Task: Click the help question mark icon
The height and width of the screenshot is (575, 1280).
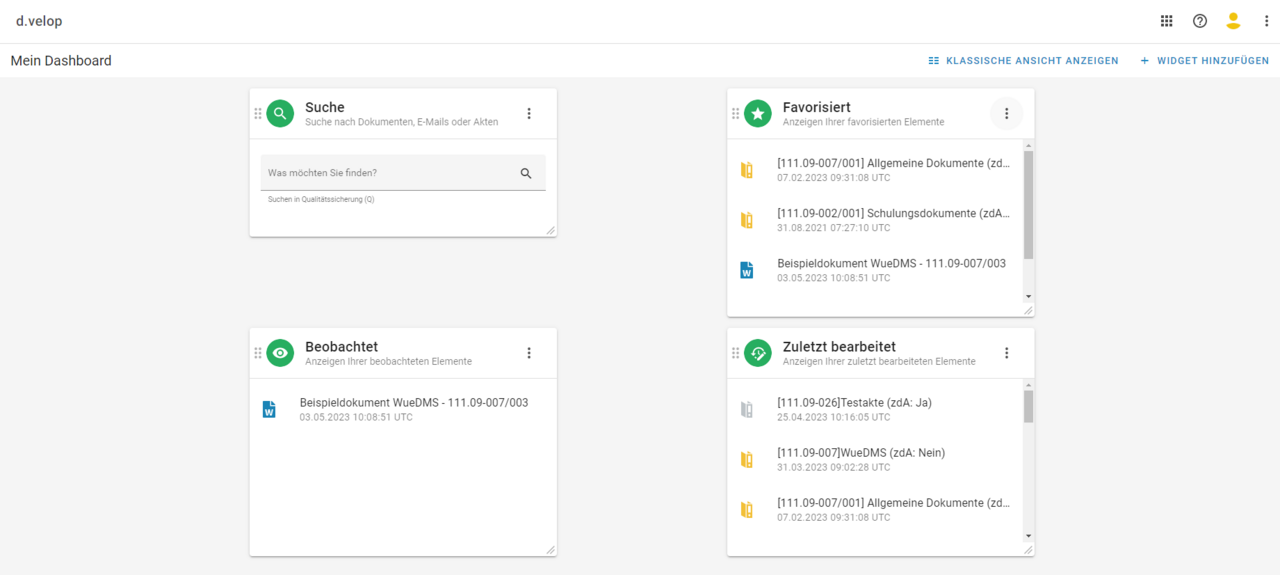Action: coord(1200,21)
